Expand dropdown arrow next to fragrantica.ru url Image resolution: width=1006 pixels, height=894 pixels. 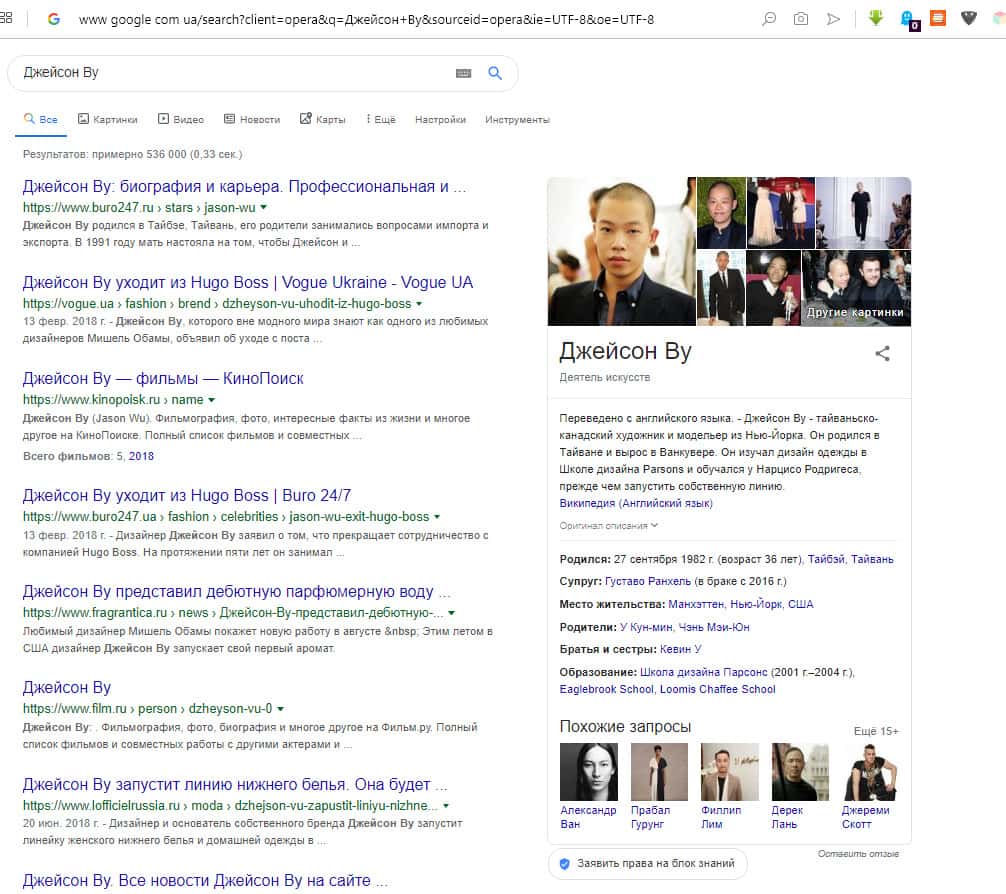click(x=452, y=614)
